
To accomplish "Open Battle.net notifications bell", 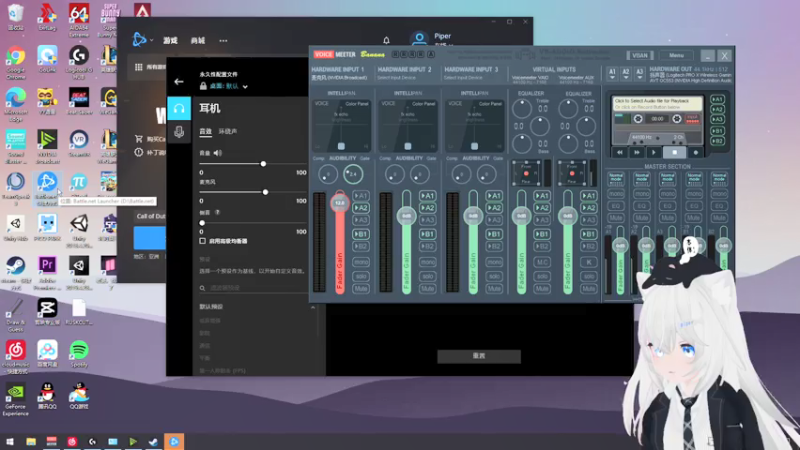I will coord(386,40).
